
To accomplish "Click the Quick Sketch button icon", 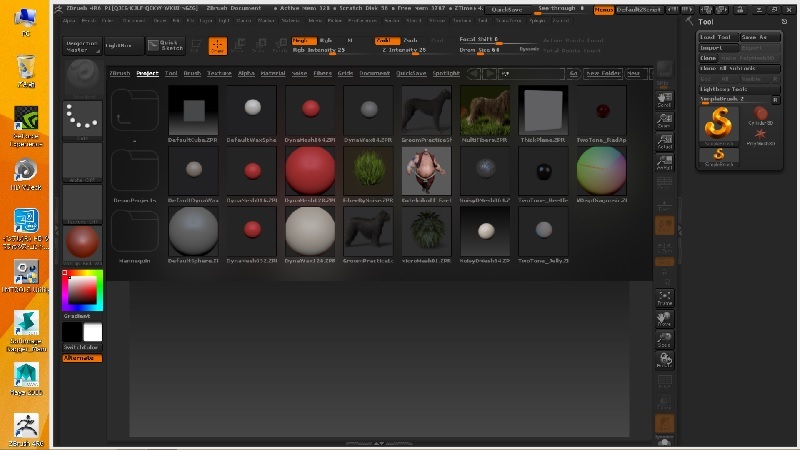I will 165,45.
